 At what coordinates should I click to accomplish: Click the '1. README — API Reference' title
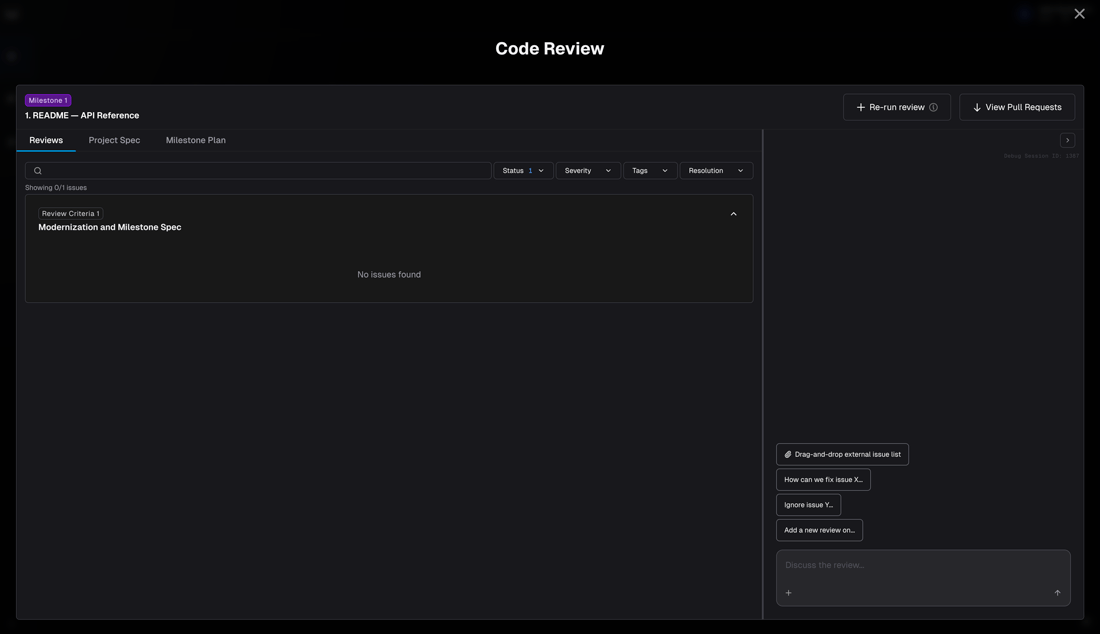(82, 116)
